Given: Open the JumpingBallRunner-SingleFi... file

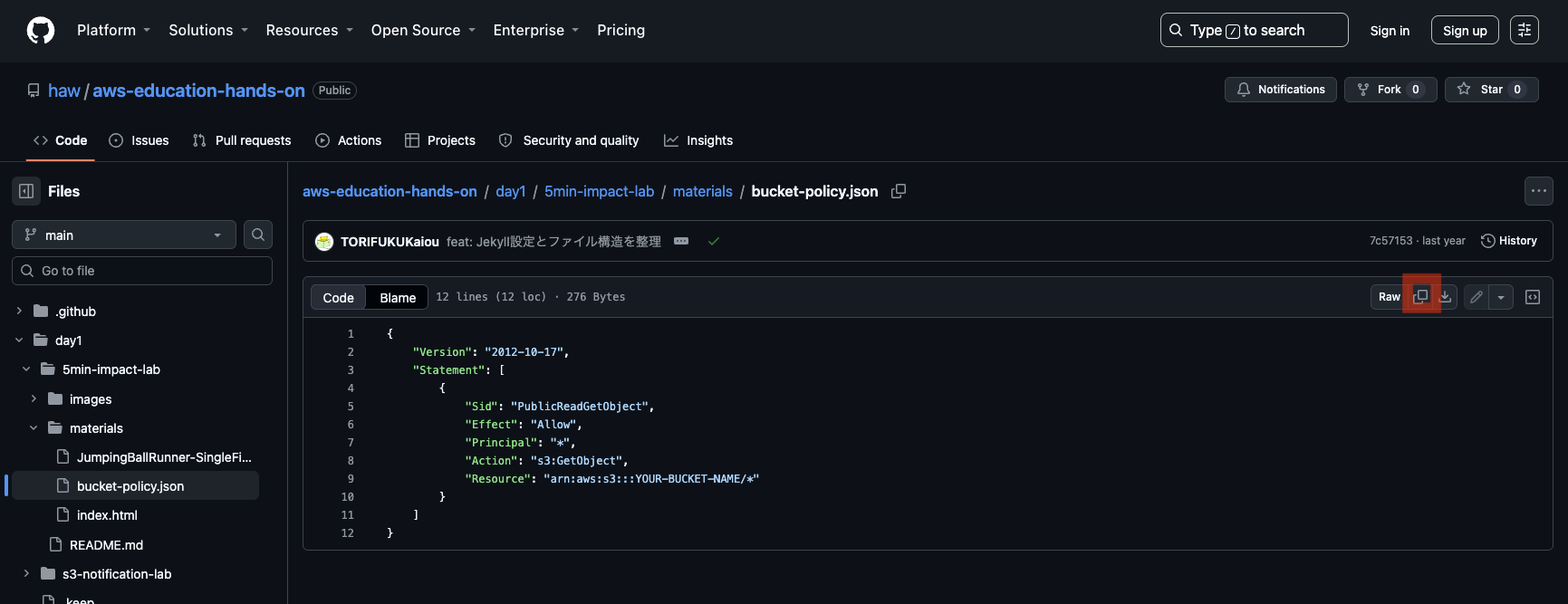Looking at the screenshot, I should pyautogui.click(x=164, y=457).
